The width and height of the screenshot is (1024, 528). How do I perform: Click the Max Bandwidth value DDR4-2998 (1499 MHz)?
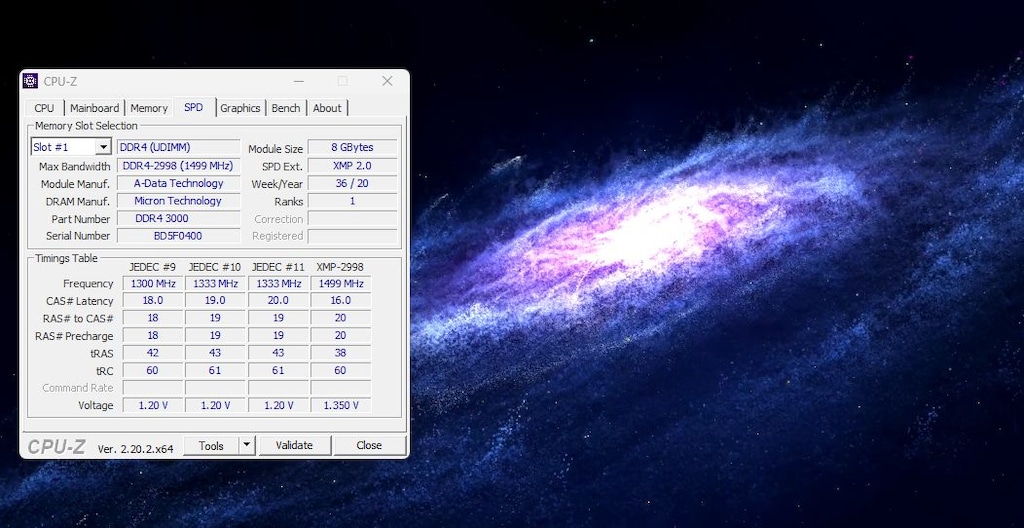pos(179,165)
